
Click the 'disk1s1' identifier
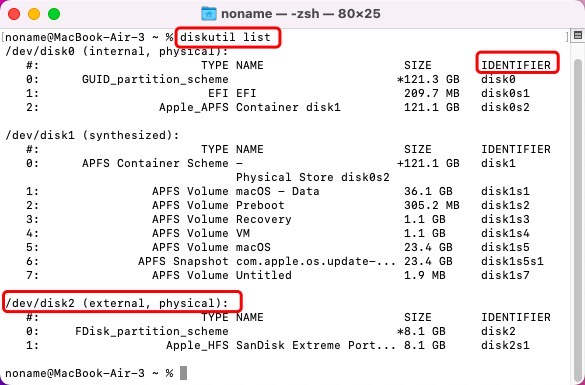505,191
